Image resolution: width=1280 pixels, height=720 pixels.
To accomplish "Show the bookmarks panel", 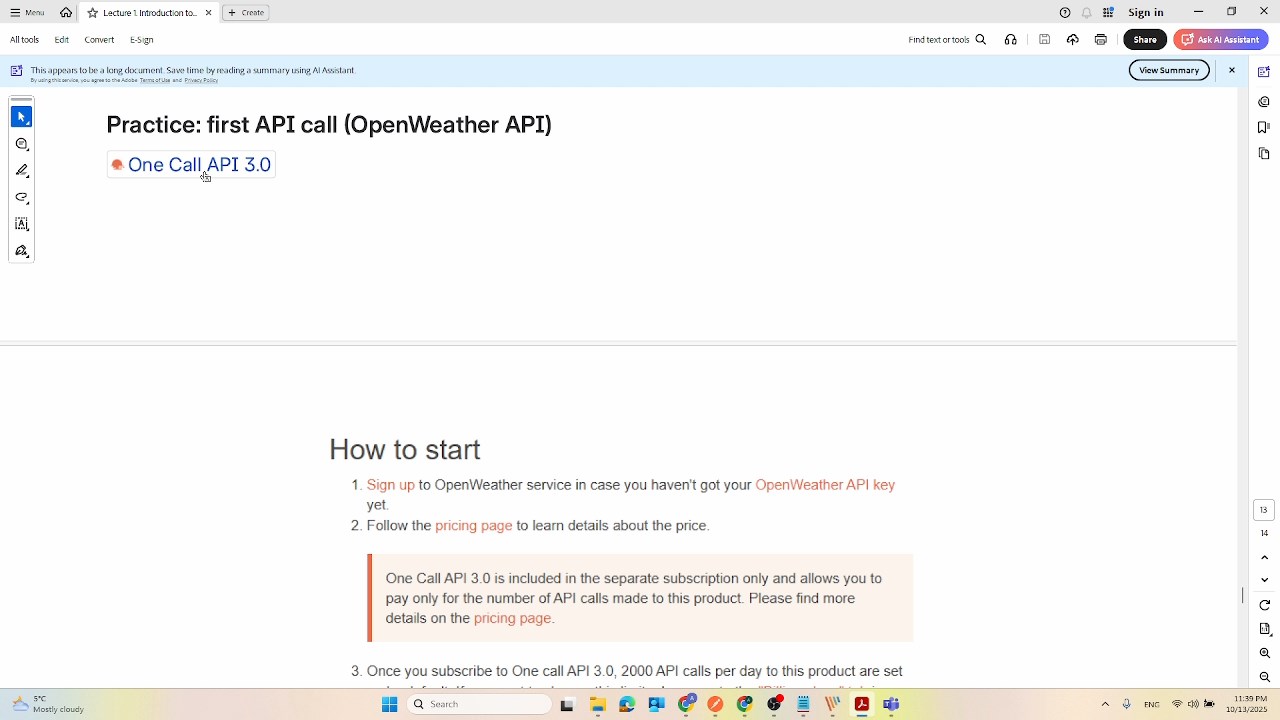I will pos(1264,127).
